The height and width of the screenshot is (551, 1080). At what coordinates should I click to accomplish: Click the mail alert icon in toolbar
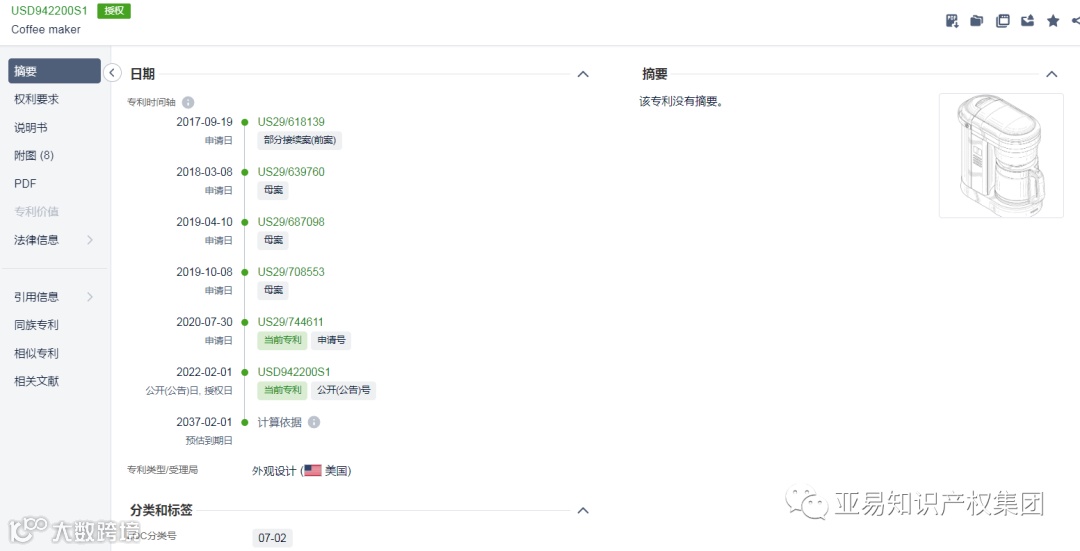click(x=1028, y=21)
